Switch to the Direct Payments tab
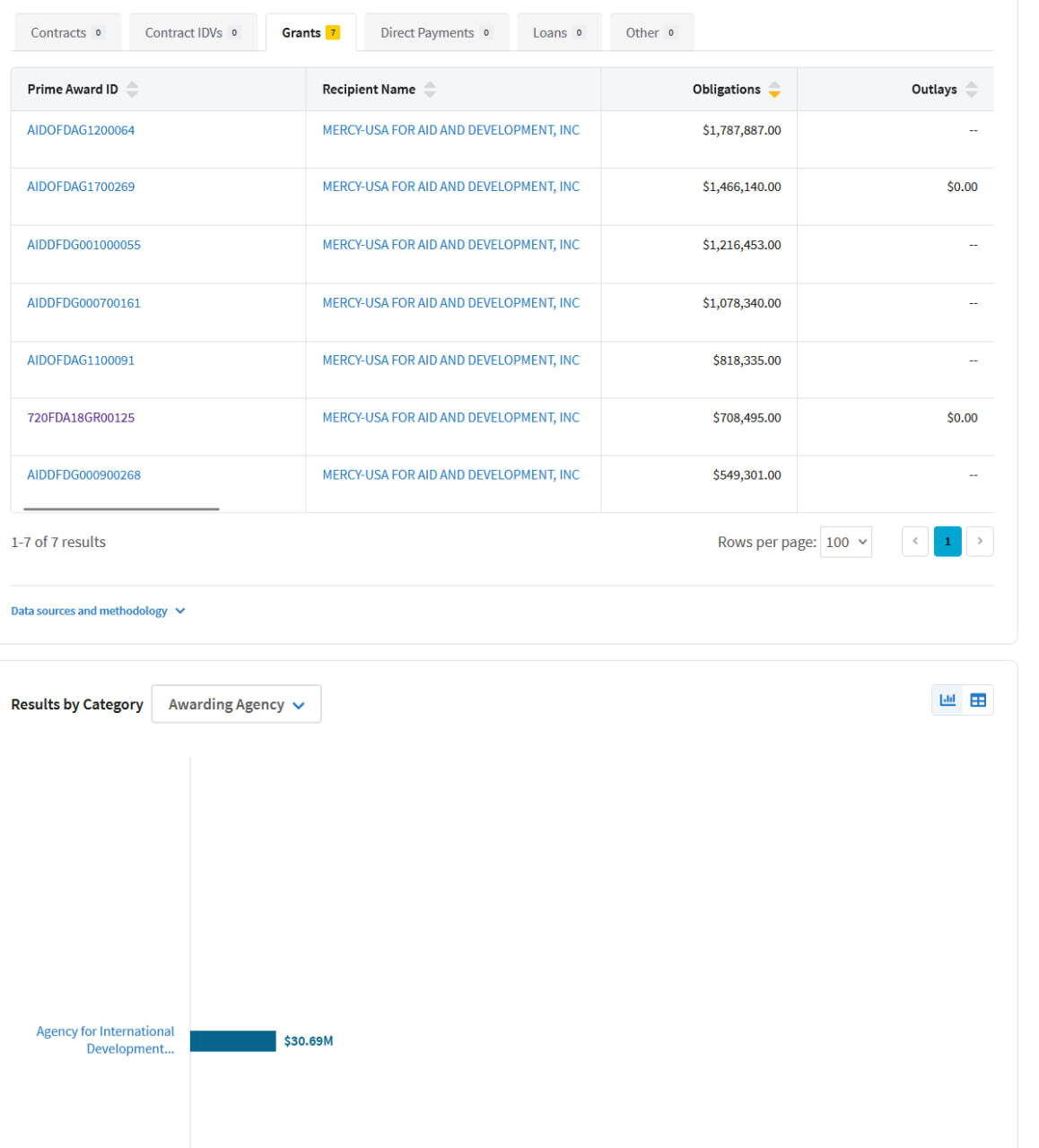This screenshot has width=1039, height=1148. (x=436, y=32)
